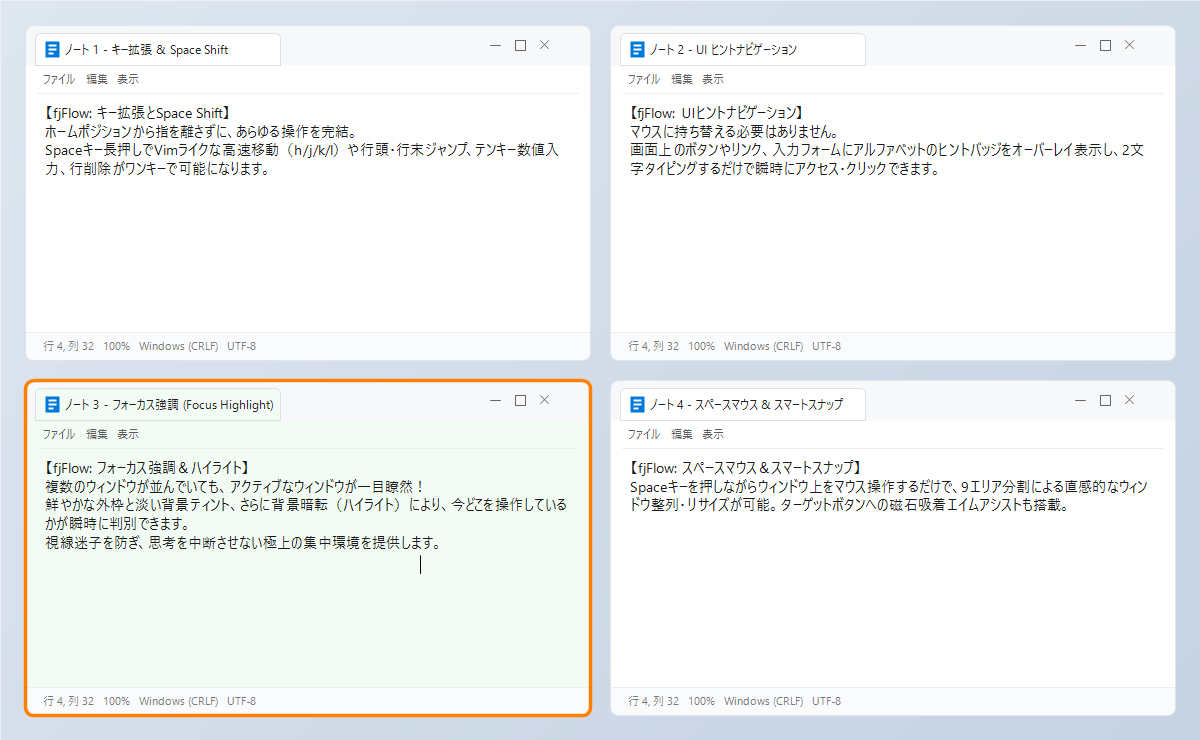Viewport: 1200px width, 740px height.
Task: Close the Note 2 window
Action: 1130,45
